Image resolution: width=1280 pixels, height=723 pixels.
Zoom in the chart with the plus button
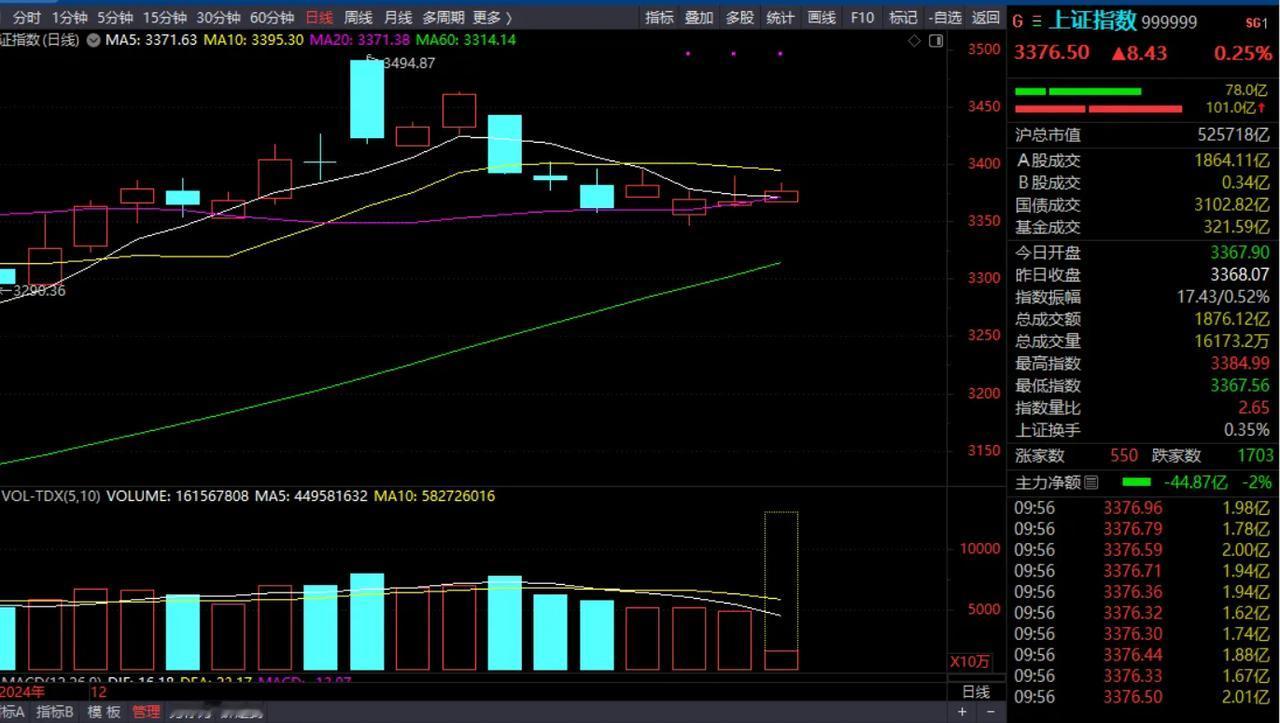coord(962,711)
